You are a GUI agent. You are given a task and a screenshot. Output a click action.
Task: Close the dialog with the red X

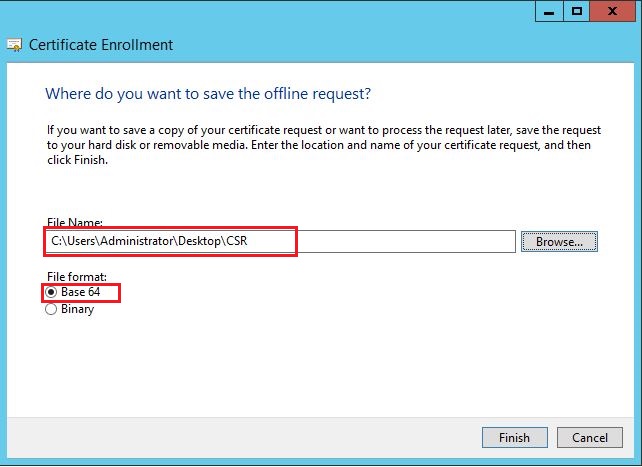tap(615, 11)
